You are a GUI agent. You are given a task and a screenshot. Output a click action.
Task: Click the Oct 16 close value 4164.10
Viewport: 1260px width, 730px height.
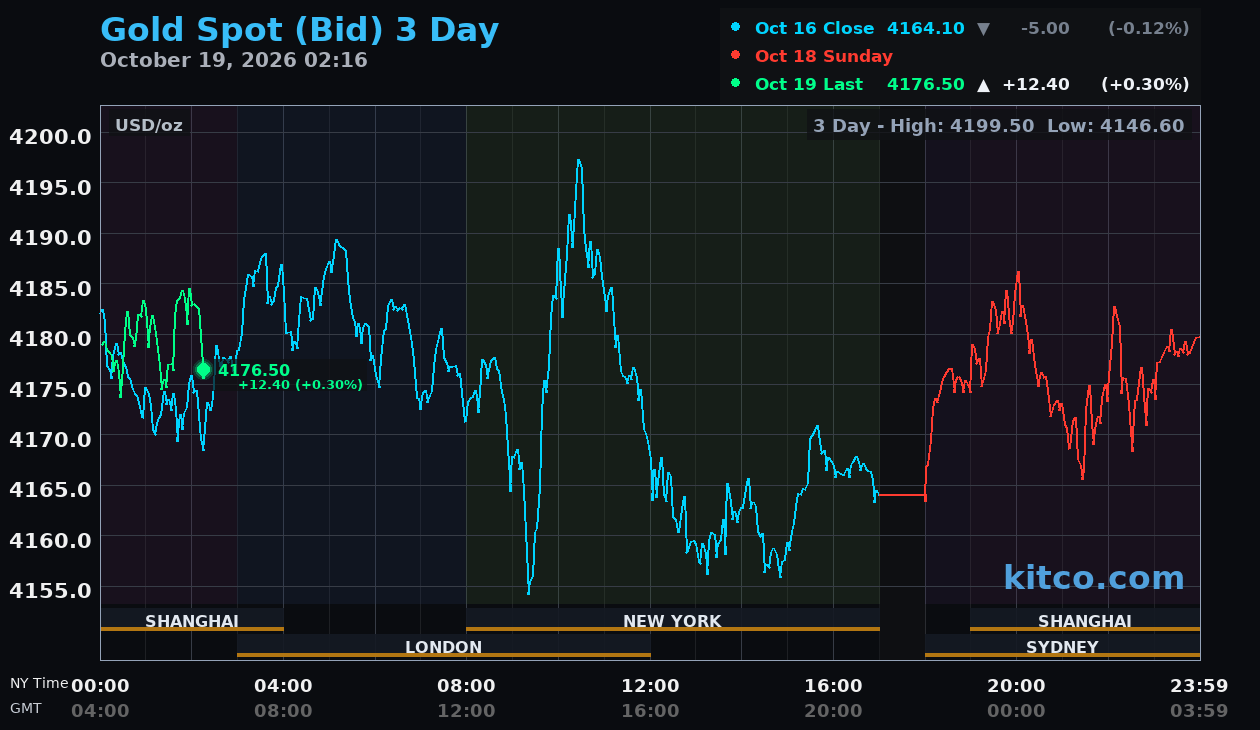click(x=926, y=28)
